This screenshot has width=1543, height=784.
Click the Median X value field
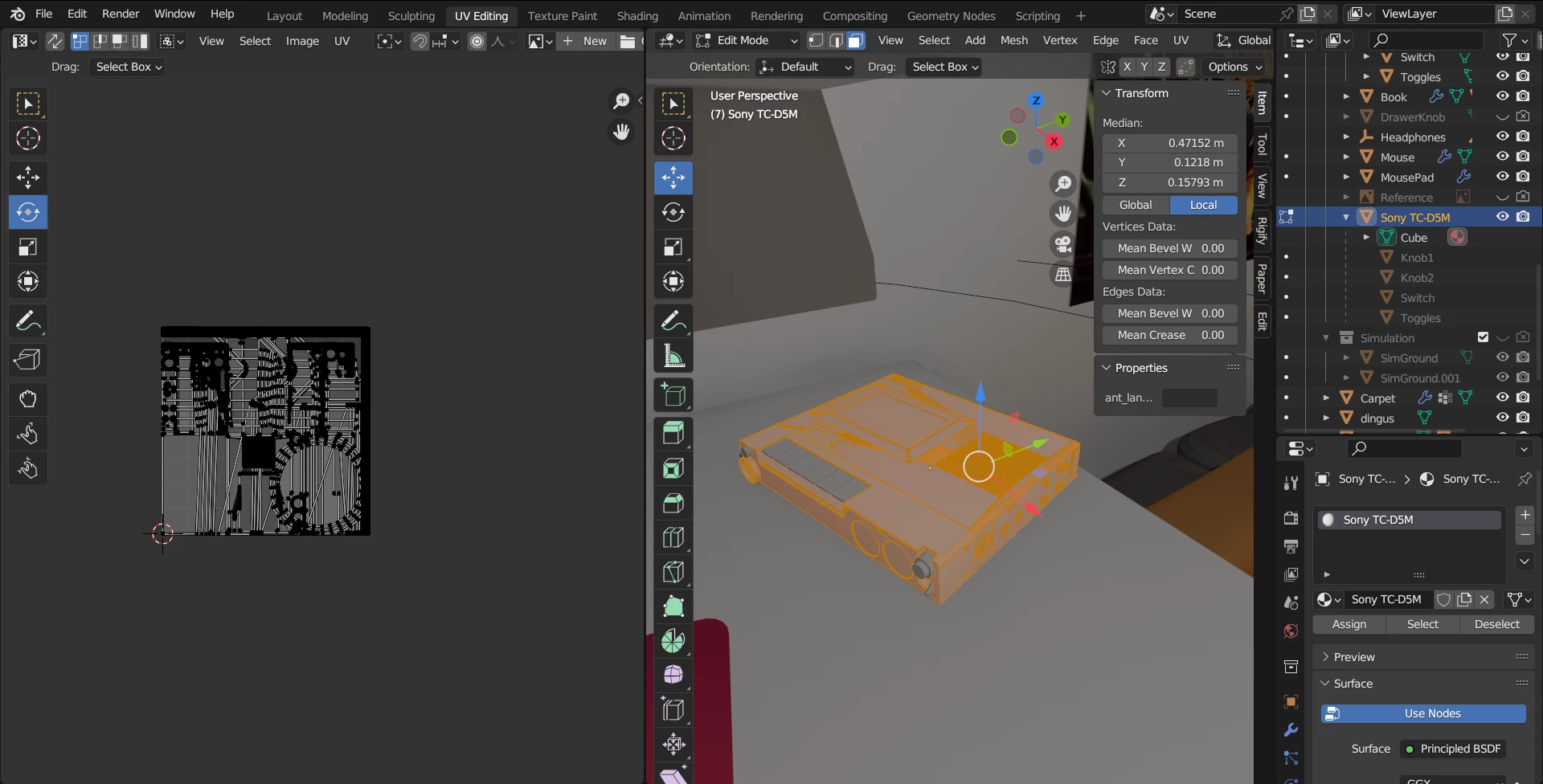(1170, 143)
